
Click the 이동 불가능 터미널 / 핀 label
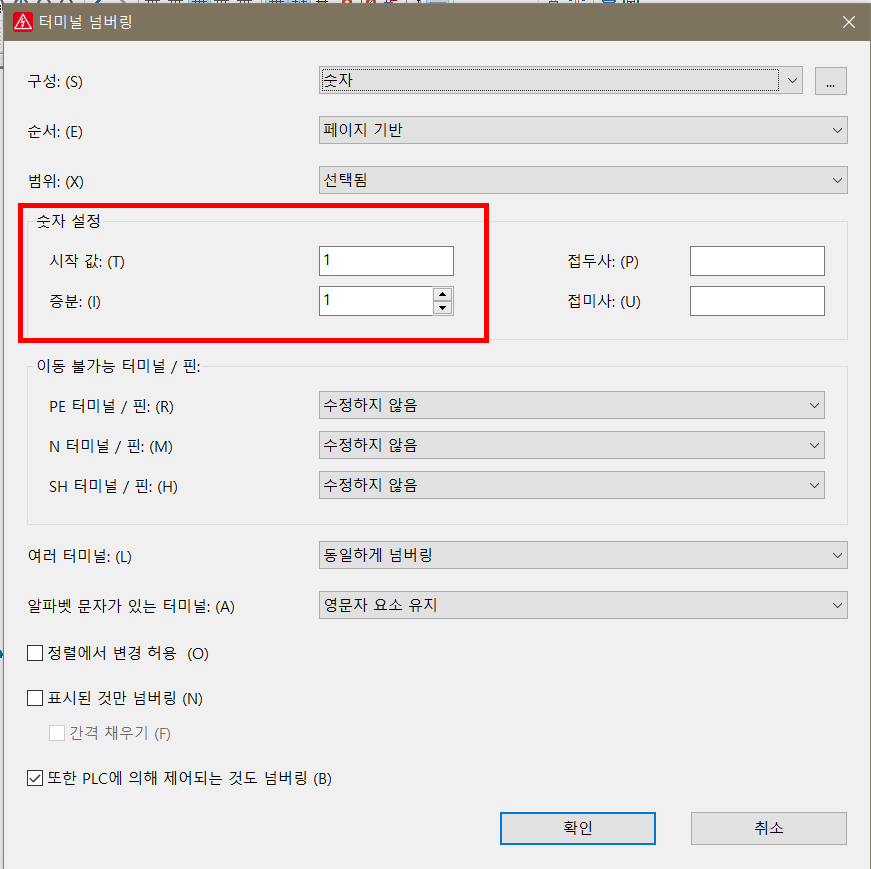[118, 366]
